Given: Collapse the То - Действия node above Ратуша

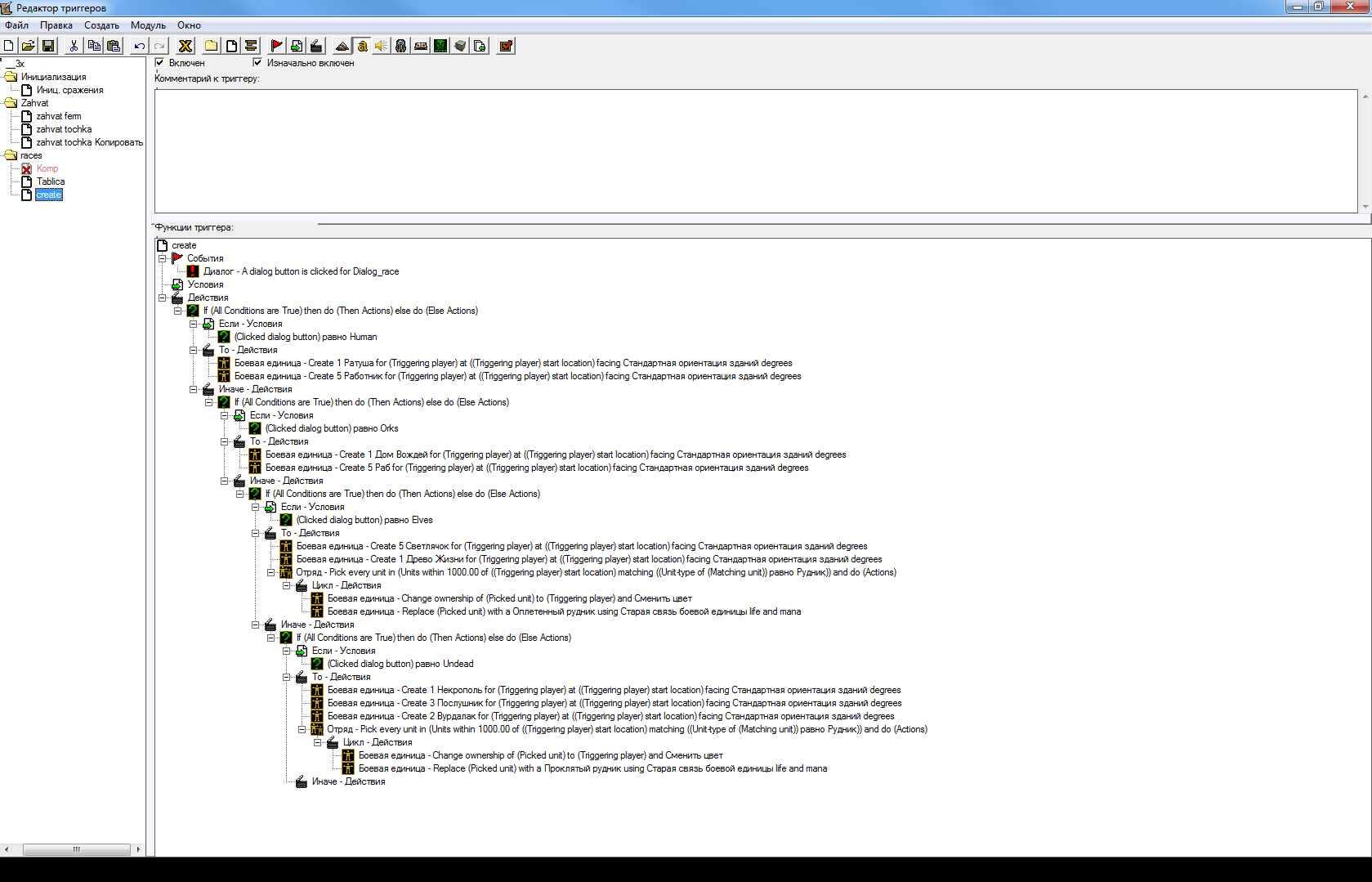Looking at the screenshot, I should point(194,350).
